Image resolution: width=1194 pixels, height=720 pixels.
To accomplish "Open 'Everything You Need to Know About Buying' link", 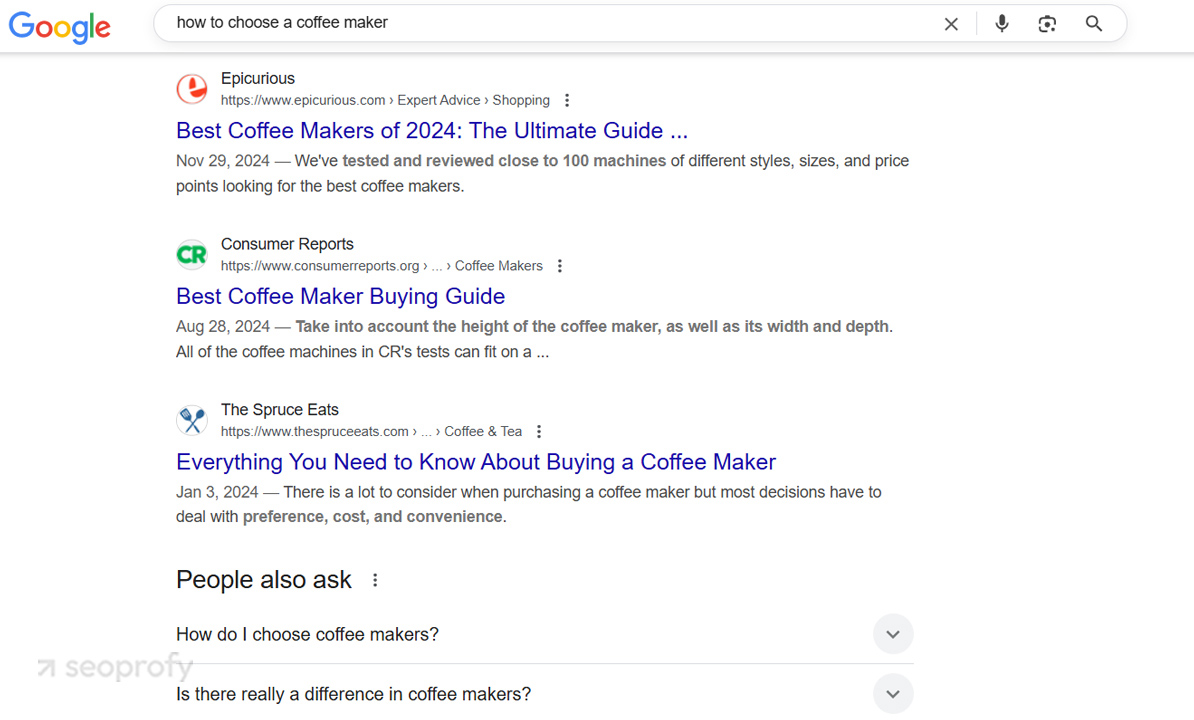I will tap(476, 462).
